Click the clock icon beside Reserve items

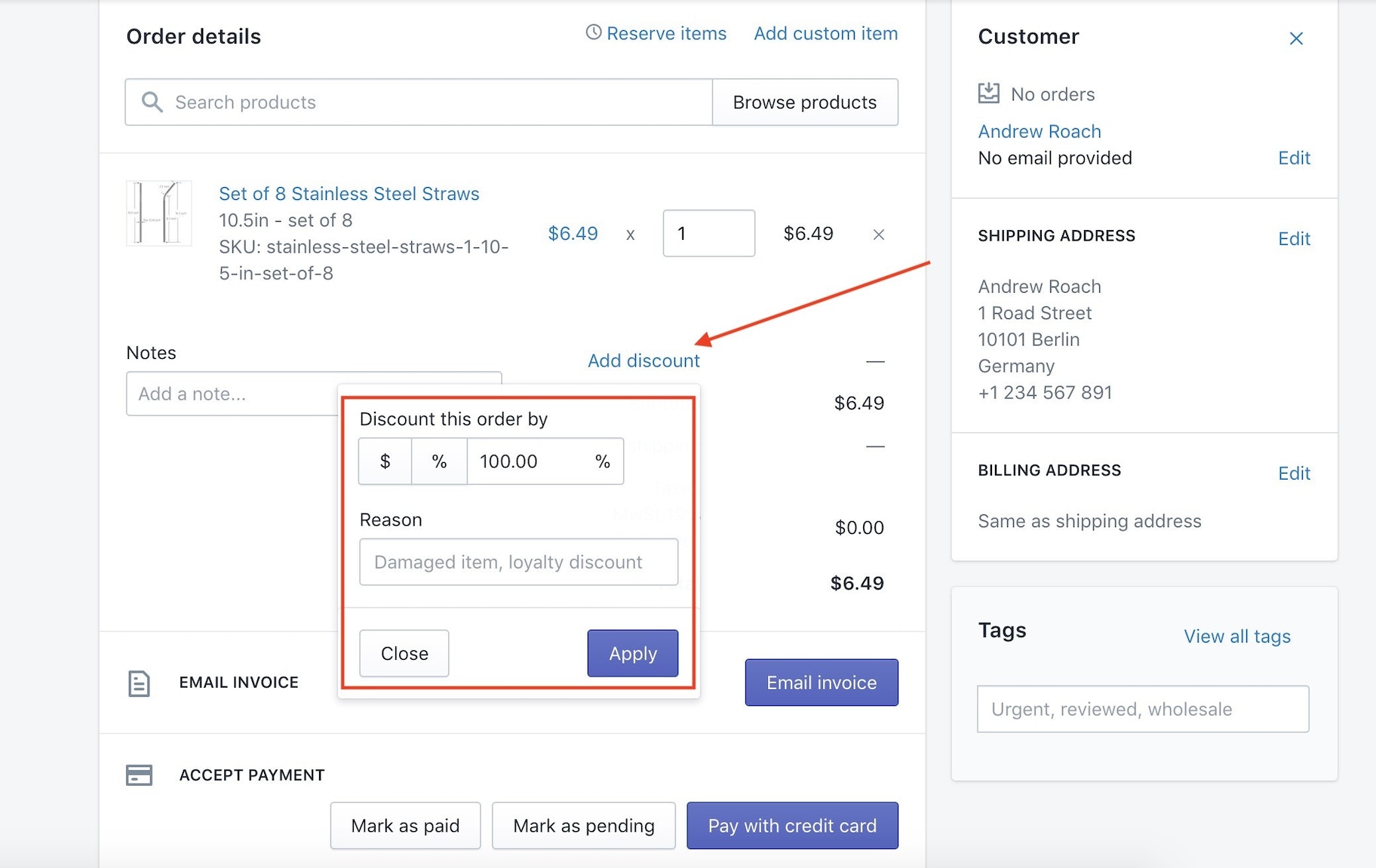coord(594,32)
